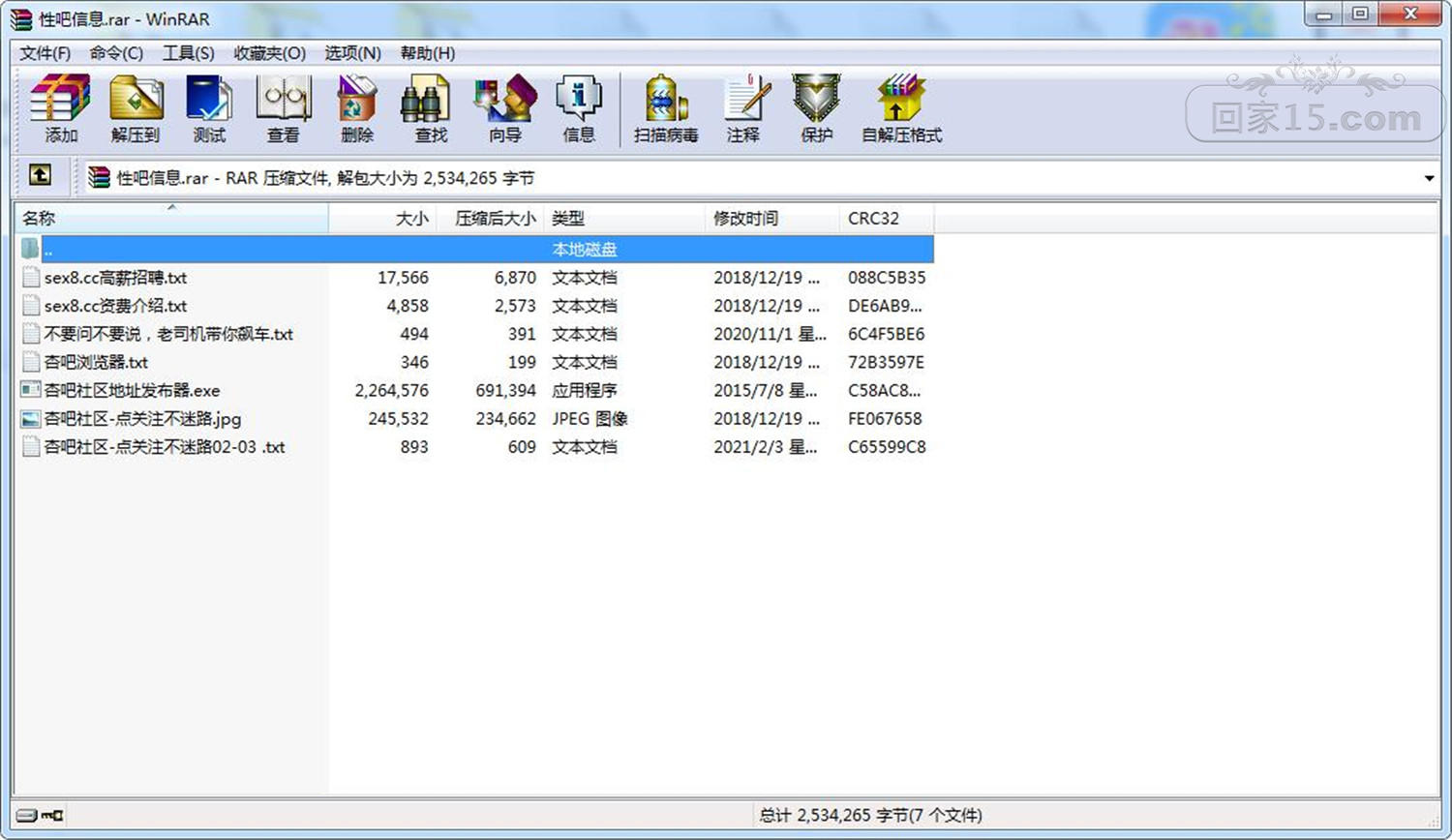Viewport: 1452px width, 840px height.
Task: Open the Favorites (收藏夹) menu
Action: click(x=270, y=53)
